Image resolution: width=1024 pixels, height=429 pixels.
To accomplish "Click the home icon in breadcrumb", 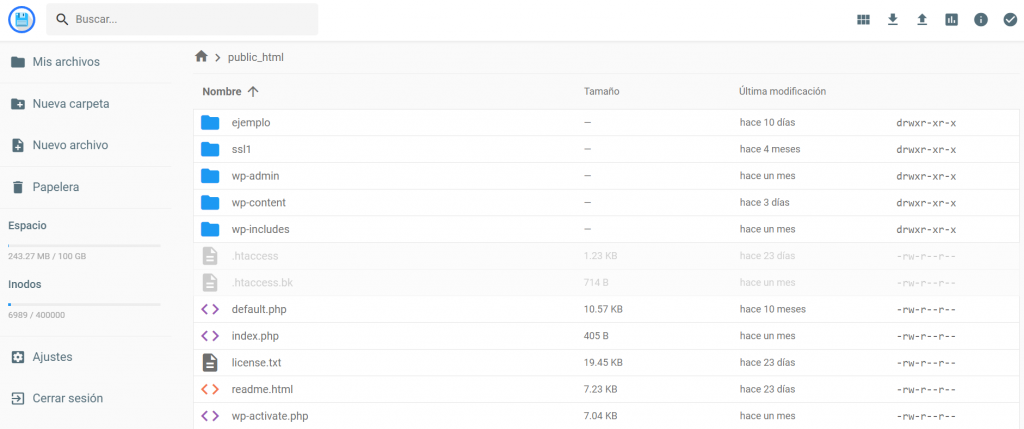I will click(201, 57).
